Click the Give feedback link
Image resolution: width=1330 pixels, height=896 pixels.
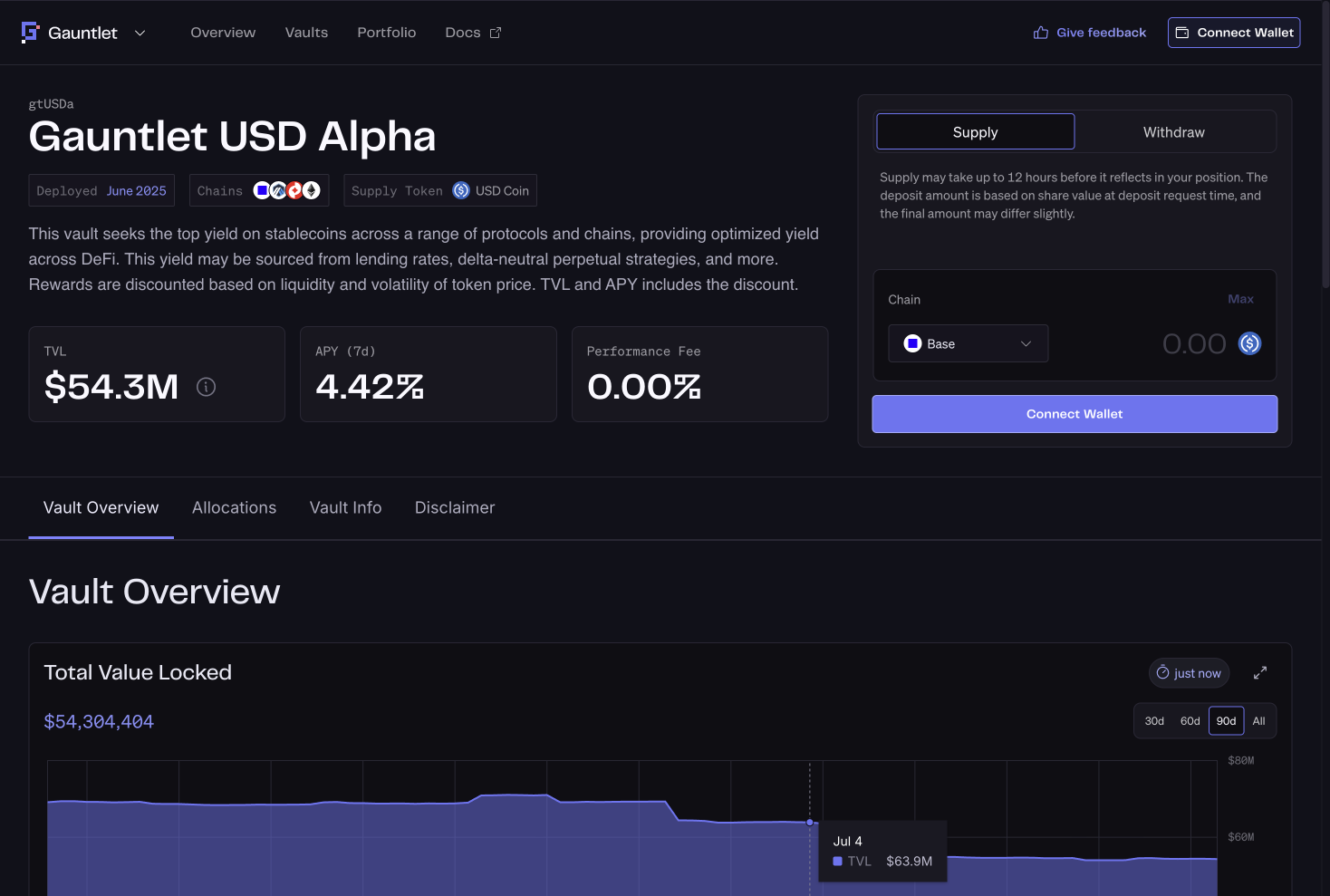click(1101, 33)
